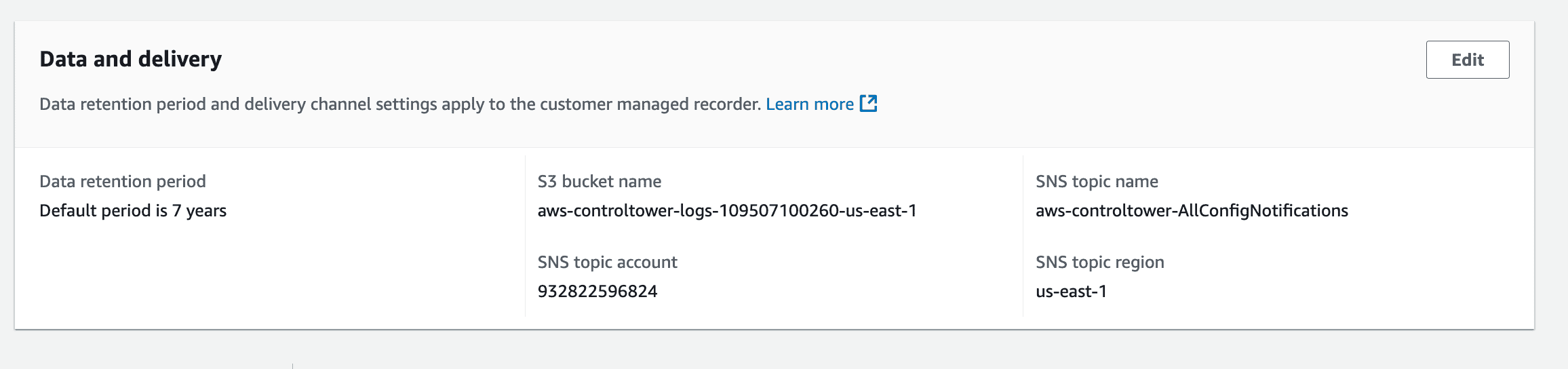Image resolution: width=1568 pixels, height=369 pixels.
Task: Select the SNS topic name label
Action: [1097, 181]
